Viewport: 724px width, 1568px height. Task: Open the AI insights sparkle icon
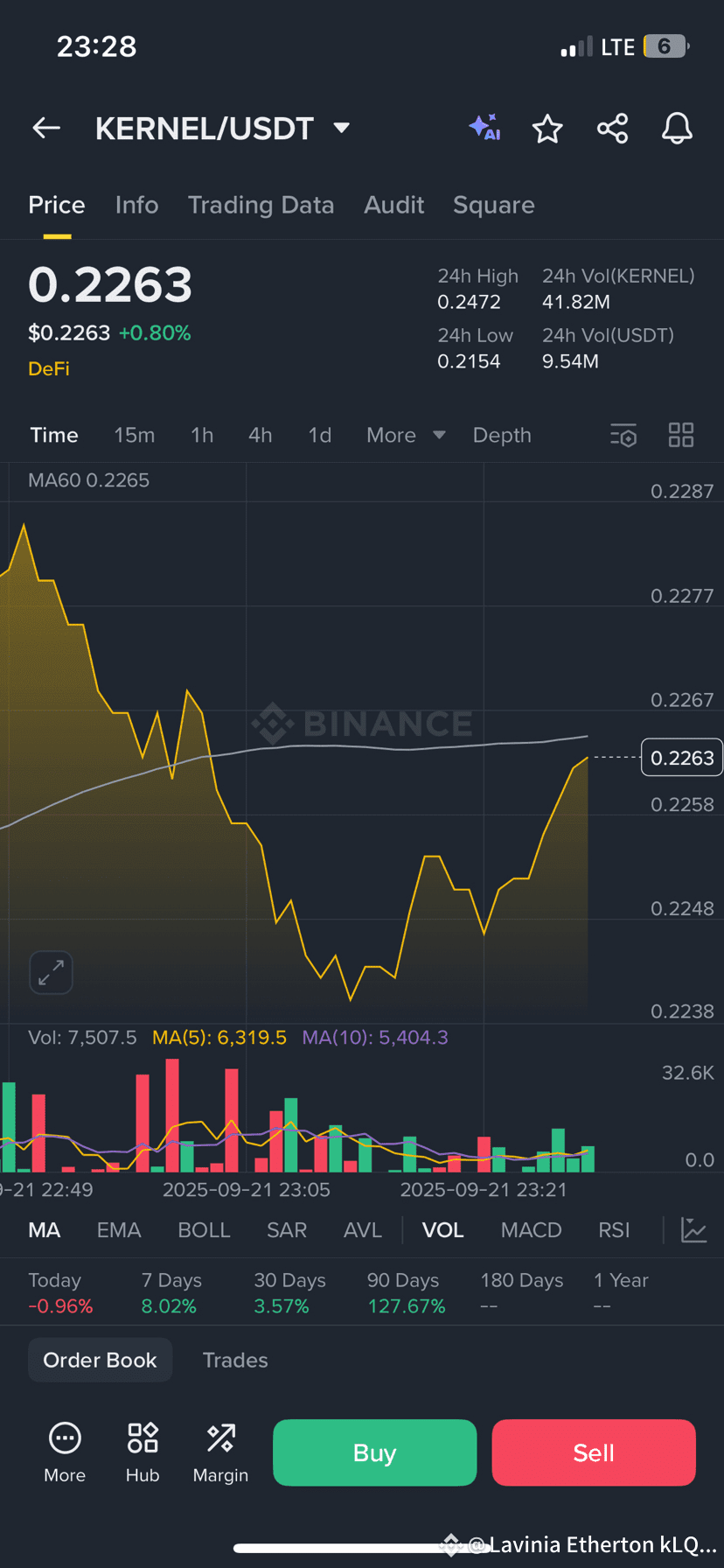click(484, 128)
